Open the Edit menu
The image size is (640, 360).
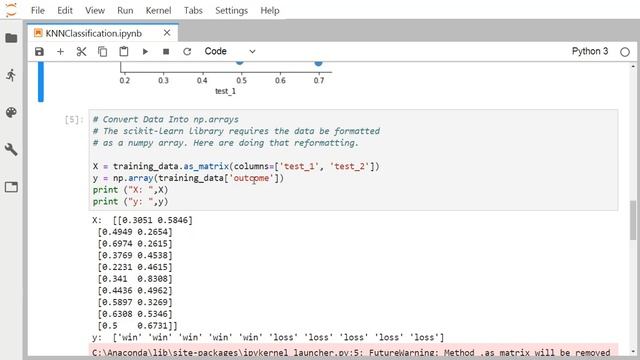point(64,10)
